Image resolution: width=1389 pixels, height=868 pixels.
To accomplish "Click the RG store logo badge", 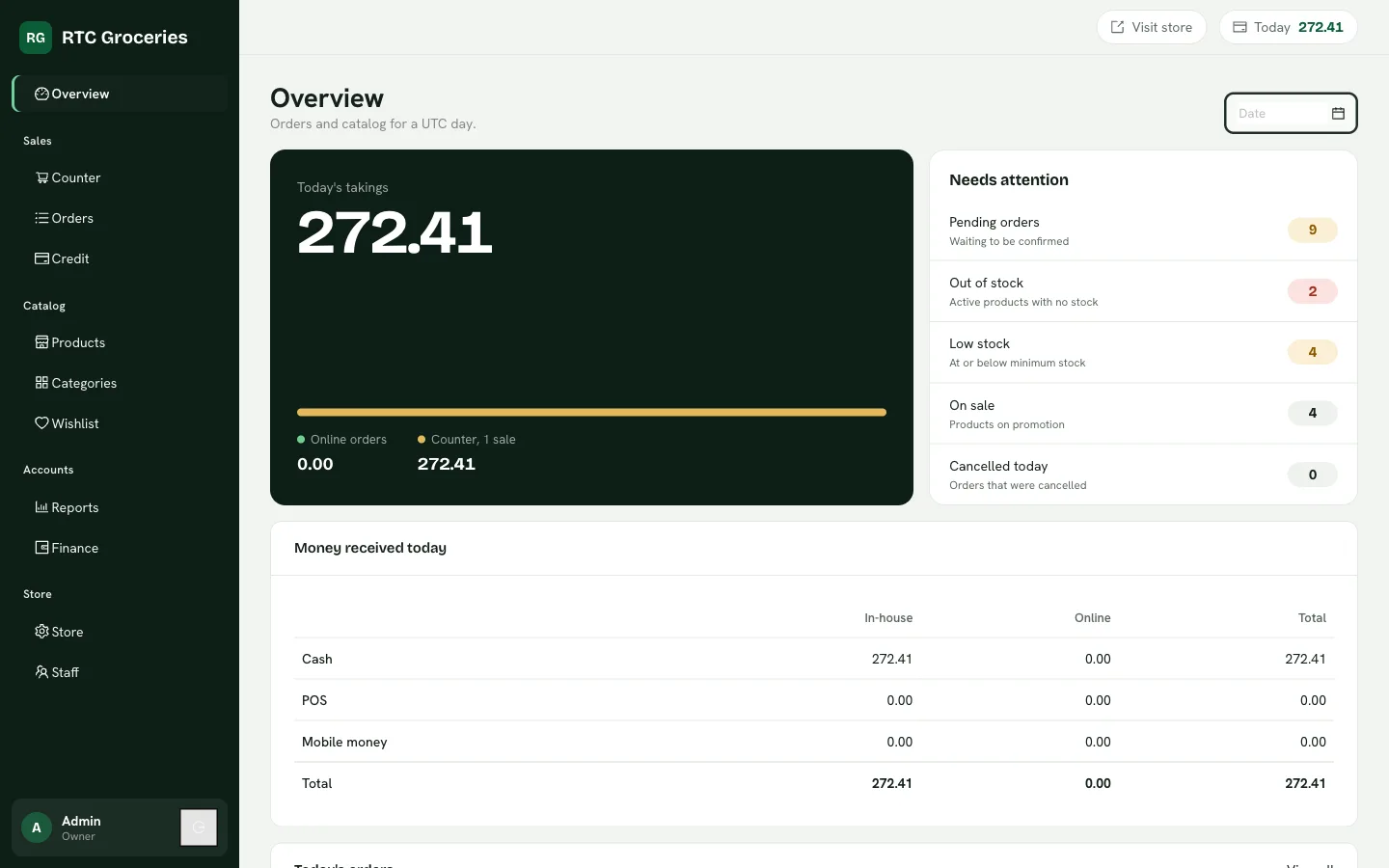I will pyautogui.click(x=36, y=38).
